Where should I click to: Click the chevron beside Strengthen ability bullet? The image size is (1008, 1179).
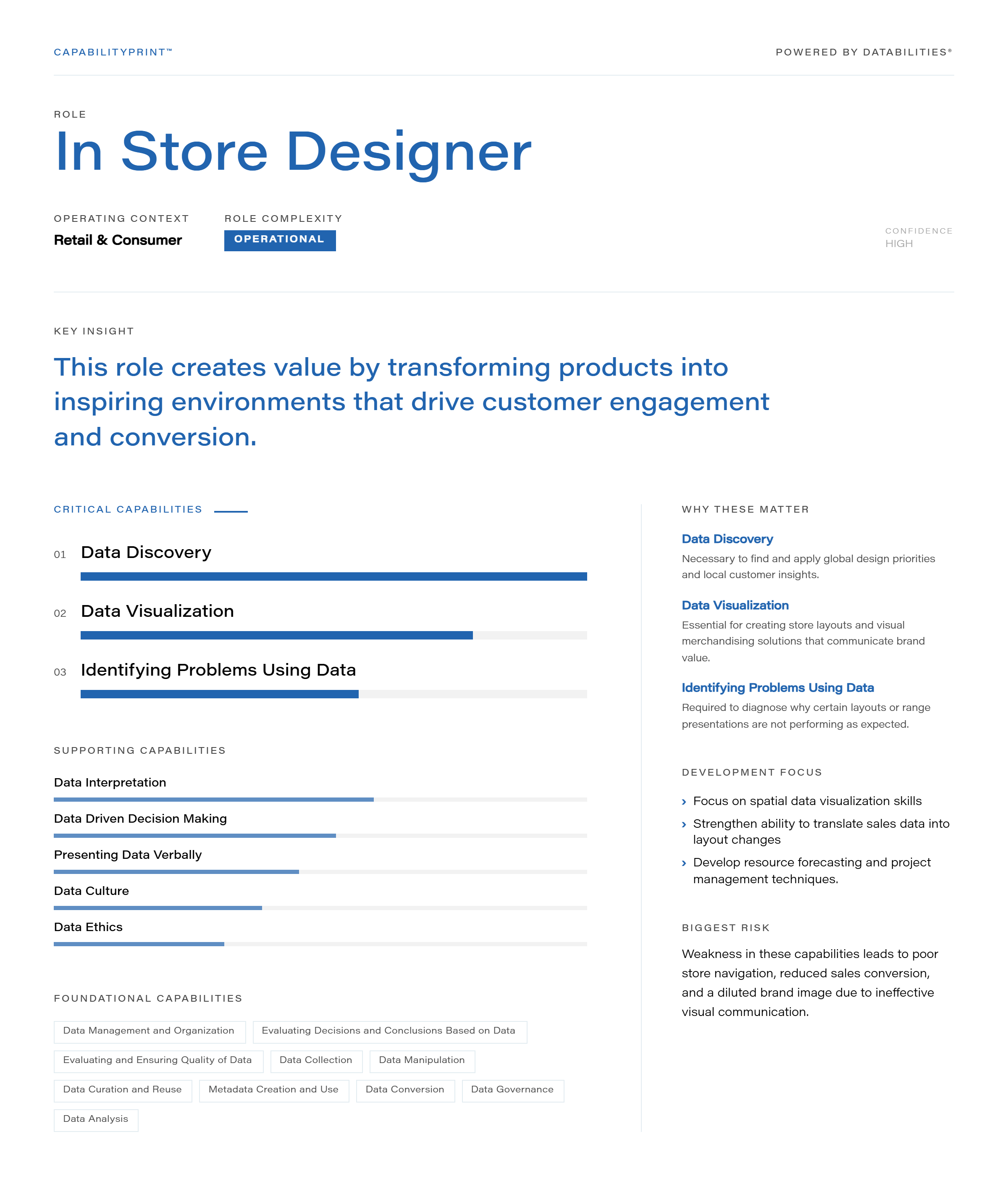click(x=684, y=824)
